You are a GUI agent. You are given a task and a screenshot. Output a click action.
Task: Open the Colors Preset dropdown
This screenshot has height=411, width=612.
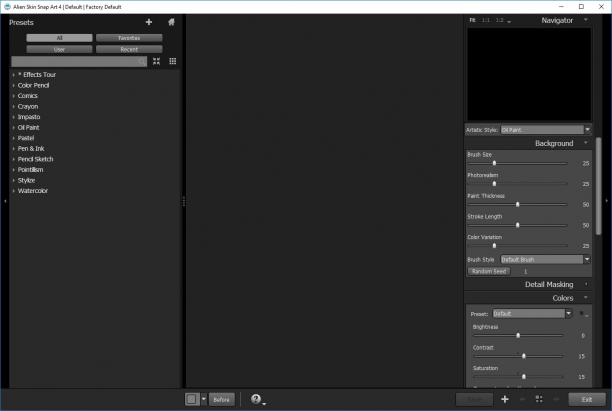(532, 313)
